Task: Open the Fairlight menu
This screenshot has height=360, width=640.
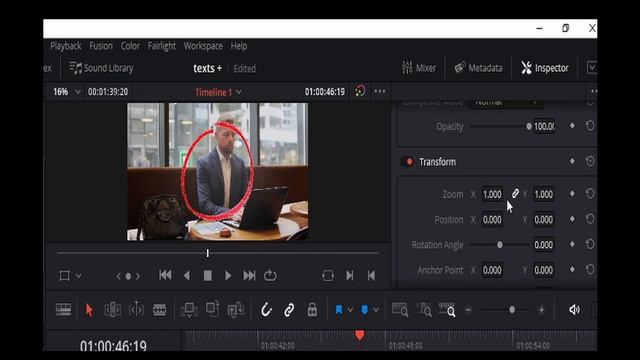Action: click(x=162, y=46)
